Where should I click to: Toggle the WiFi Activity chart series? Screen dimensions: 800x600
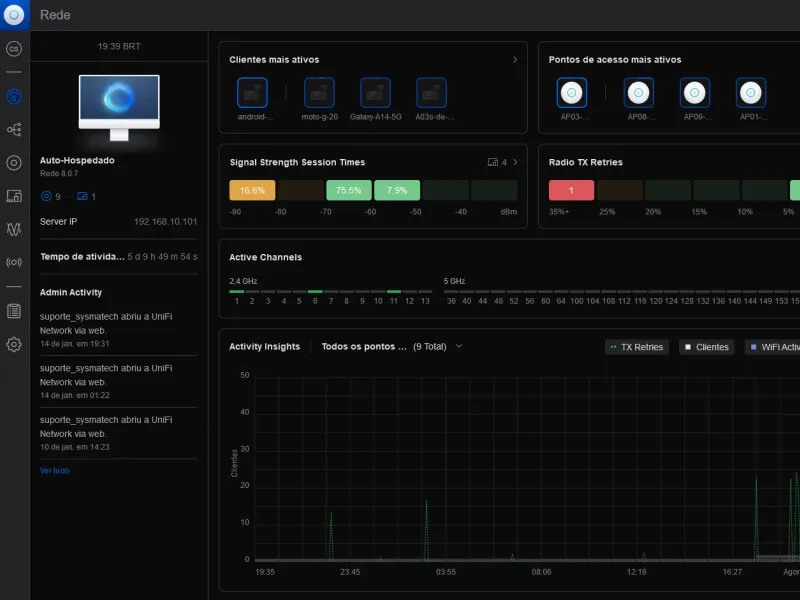click(773, 347)
